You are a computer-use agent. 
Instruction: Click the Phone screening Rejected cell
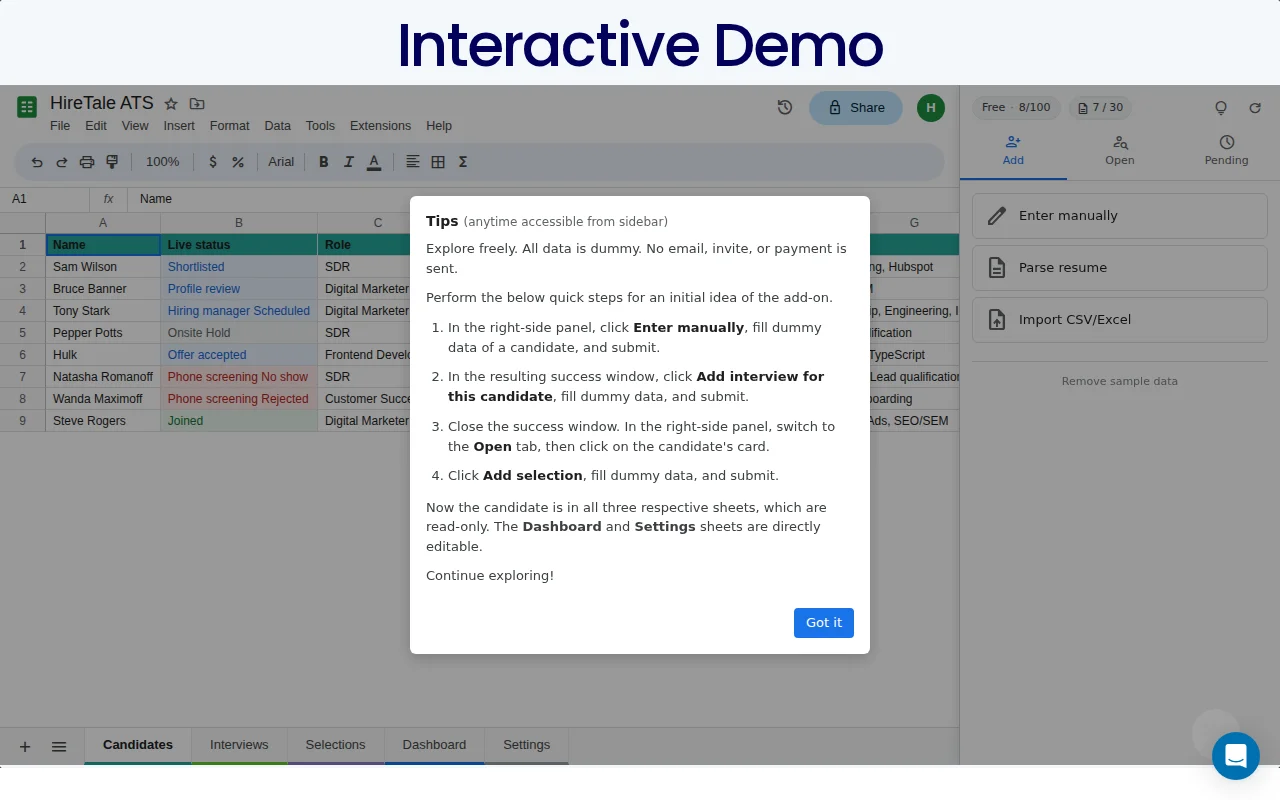coord(239,399)
